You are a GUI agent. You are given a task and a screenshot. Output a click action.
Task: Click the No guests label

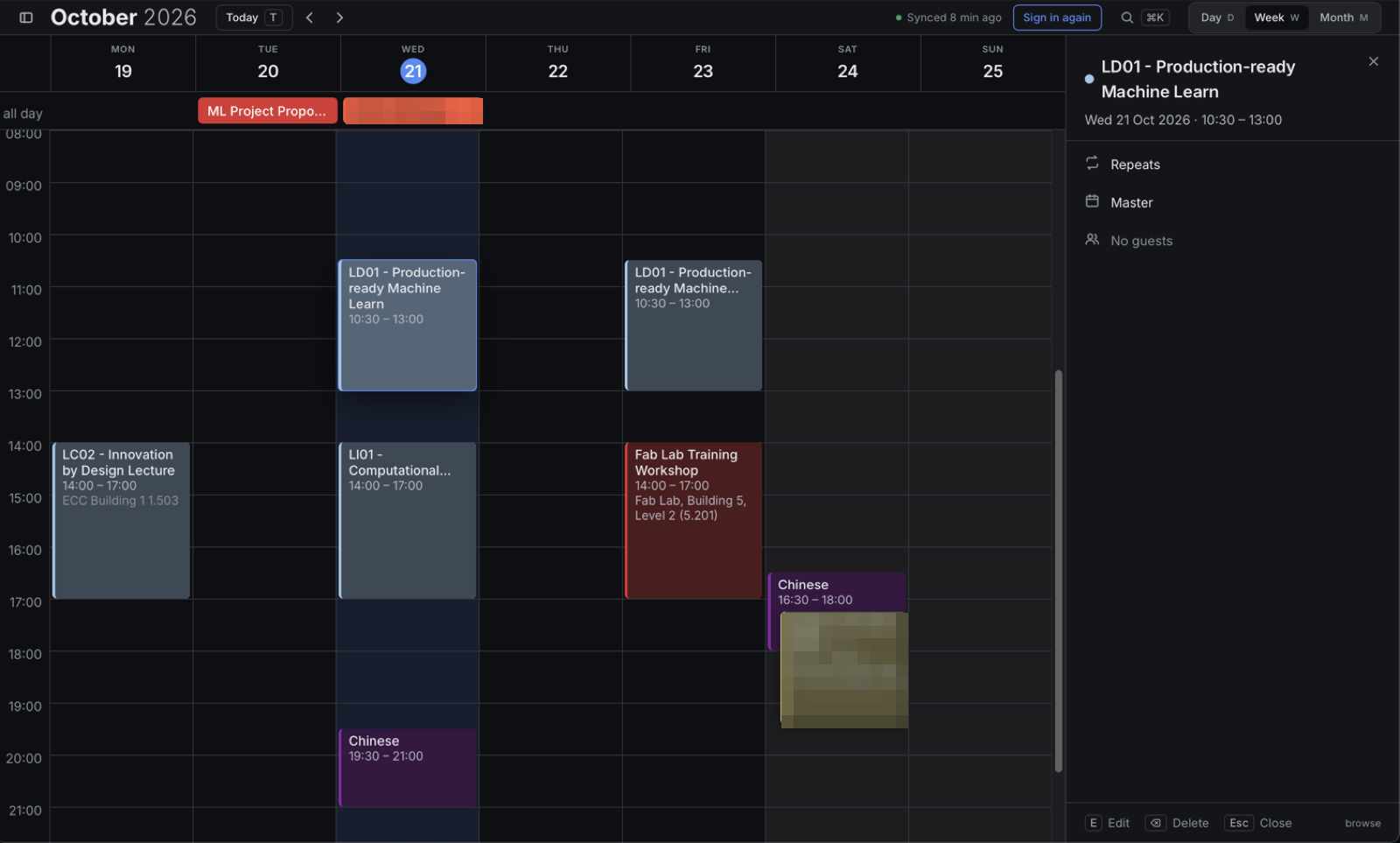[1141, 241]
